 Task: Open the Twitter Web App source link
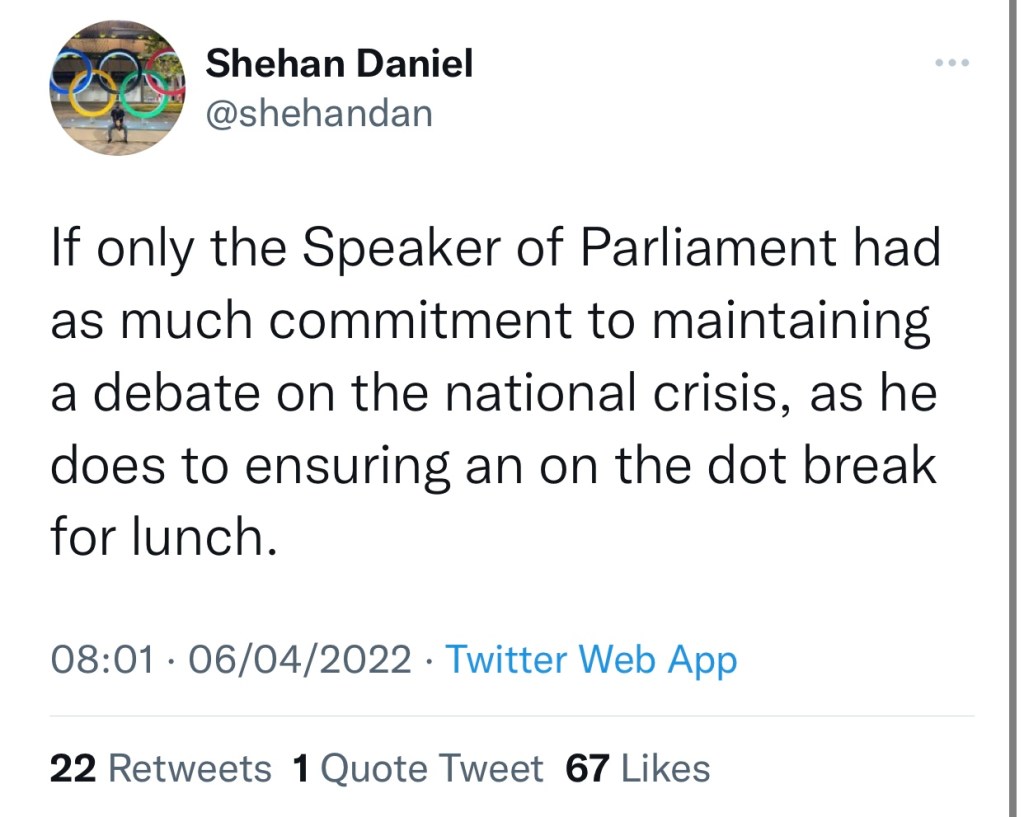click(590, 660)
